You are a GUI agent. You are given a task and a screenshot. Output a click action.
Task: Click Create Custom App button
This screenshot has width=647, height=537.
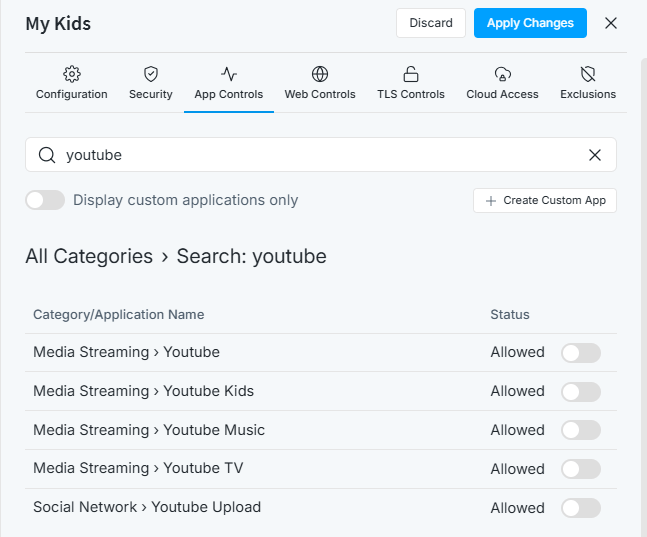[x=545, y=201]
